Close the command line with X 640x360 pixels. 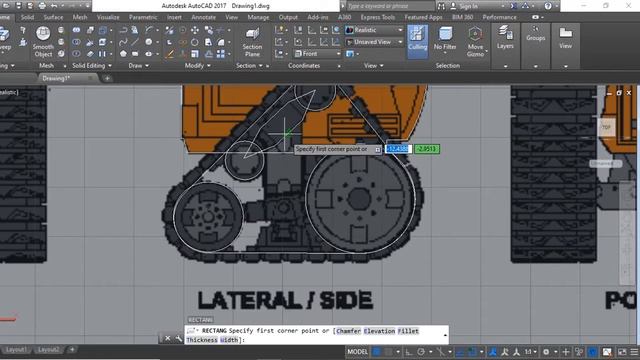pos(167,338)
